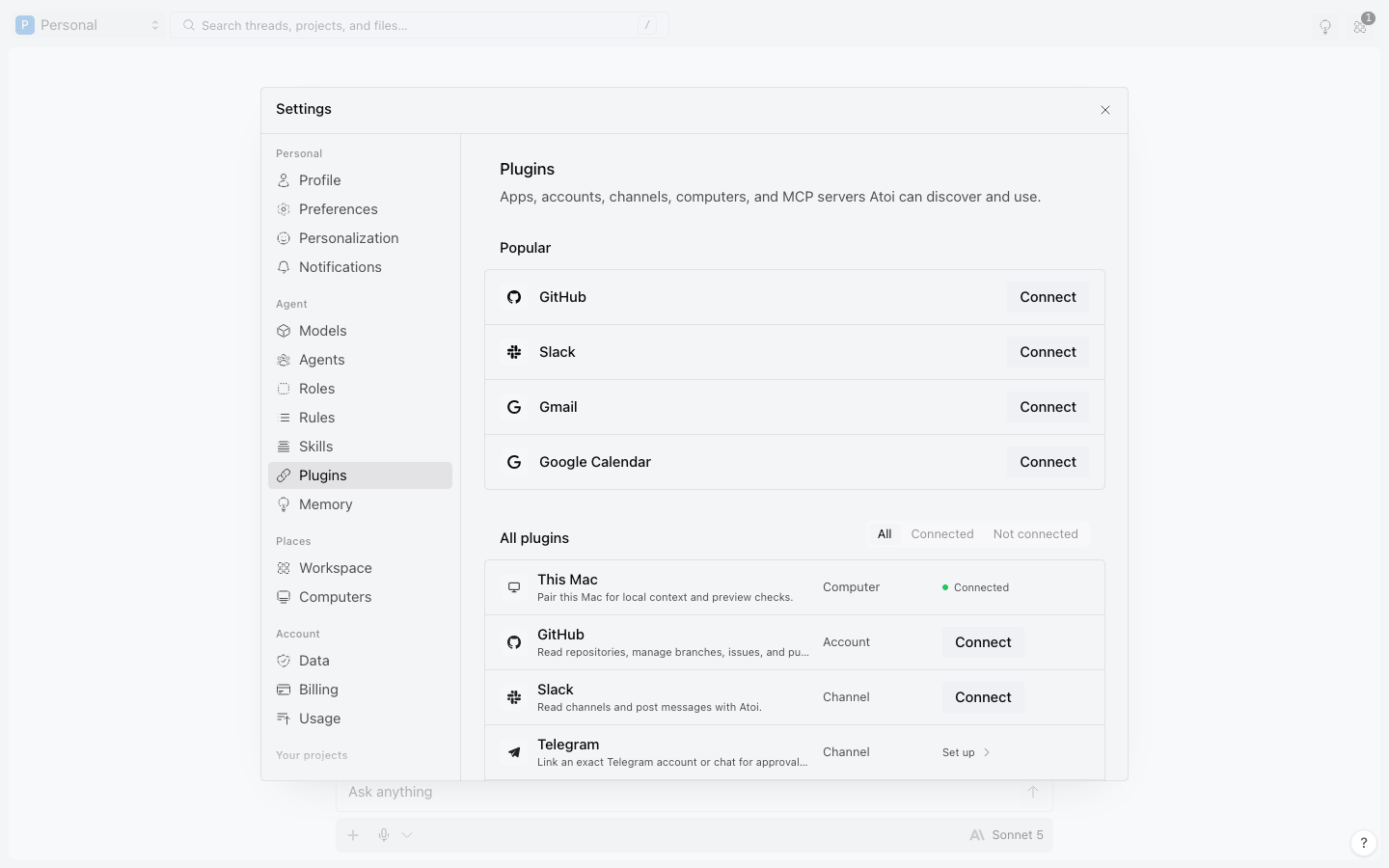Open Workspace under Places
This screenshot has width=1389, height=868.
(360, 568)
